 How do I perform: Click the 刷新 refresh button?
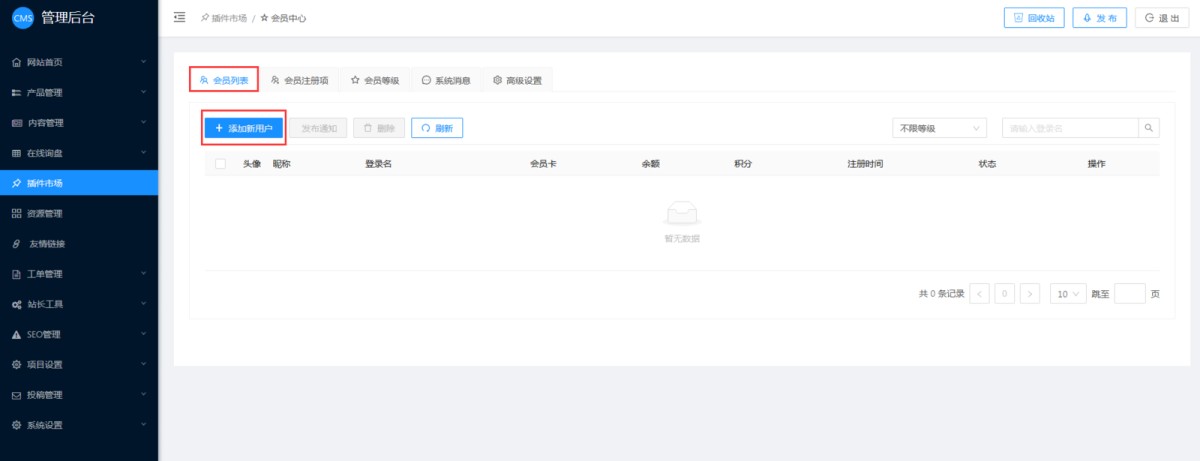(x=437, y=128)
